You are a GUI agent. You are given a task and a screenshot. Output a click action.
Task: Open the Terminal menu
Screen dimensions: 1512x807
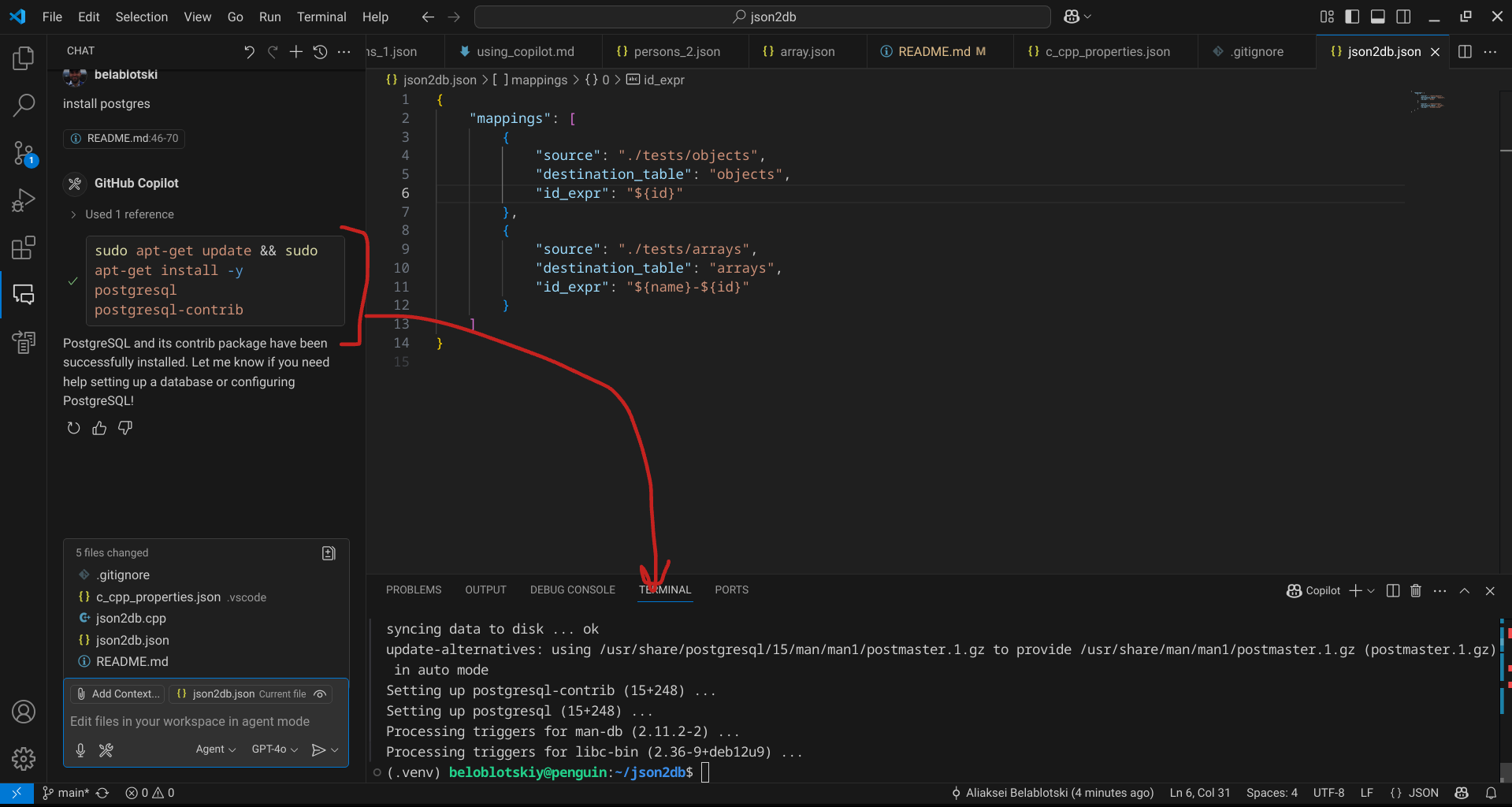click(x=321, y=17)
